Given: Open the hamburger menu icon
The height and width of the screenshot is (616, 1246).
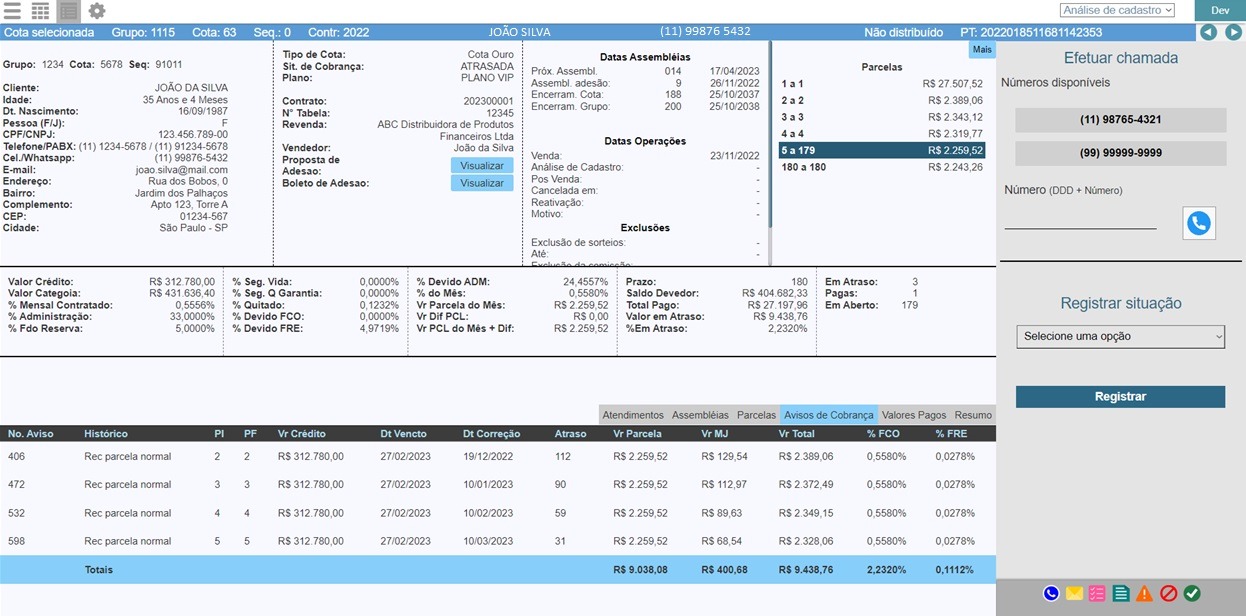Looking at the screenshot, I should (x=13, y=11).
